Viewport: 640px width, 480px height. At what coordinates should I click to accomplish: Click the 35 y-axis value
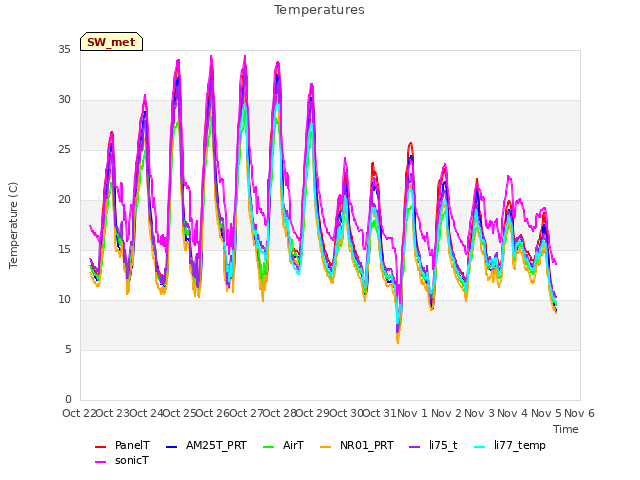(x=64, y=50)
